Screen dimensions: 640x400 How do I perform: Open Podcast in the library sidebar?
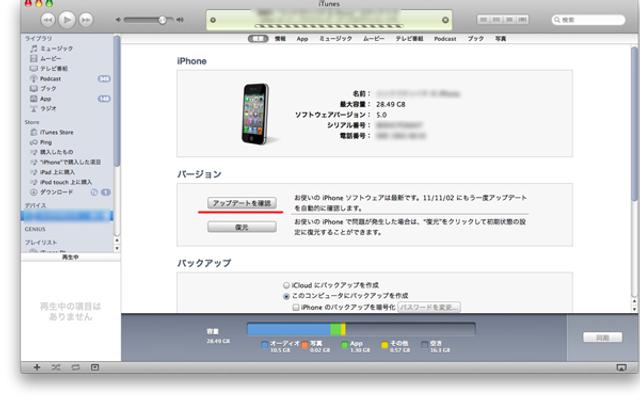[50, 78]
